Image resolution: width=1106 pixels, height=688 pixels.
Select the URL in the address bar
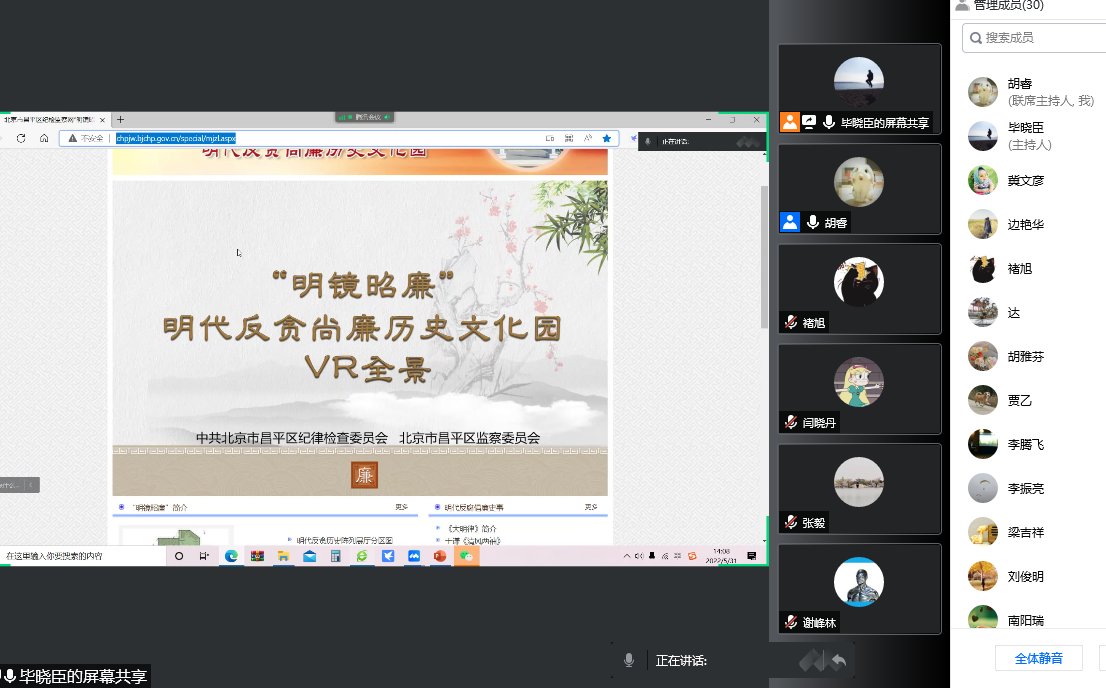coord(176,138)
